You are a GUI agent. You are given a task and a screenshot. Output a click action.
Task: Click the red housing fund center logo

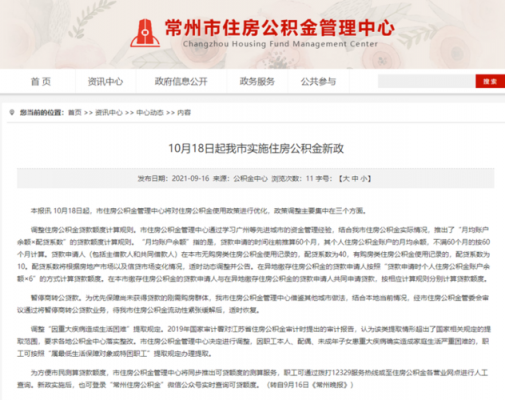145,33
